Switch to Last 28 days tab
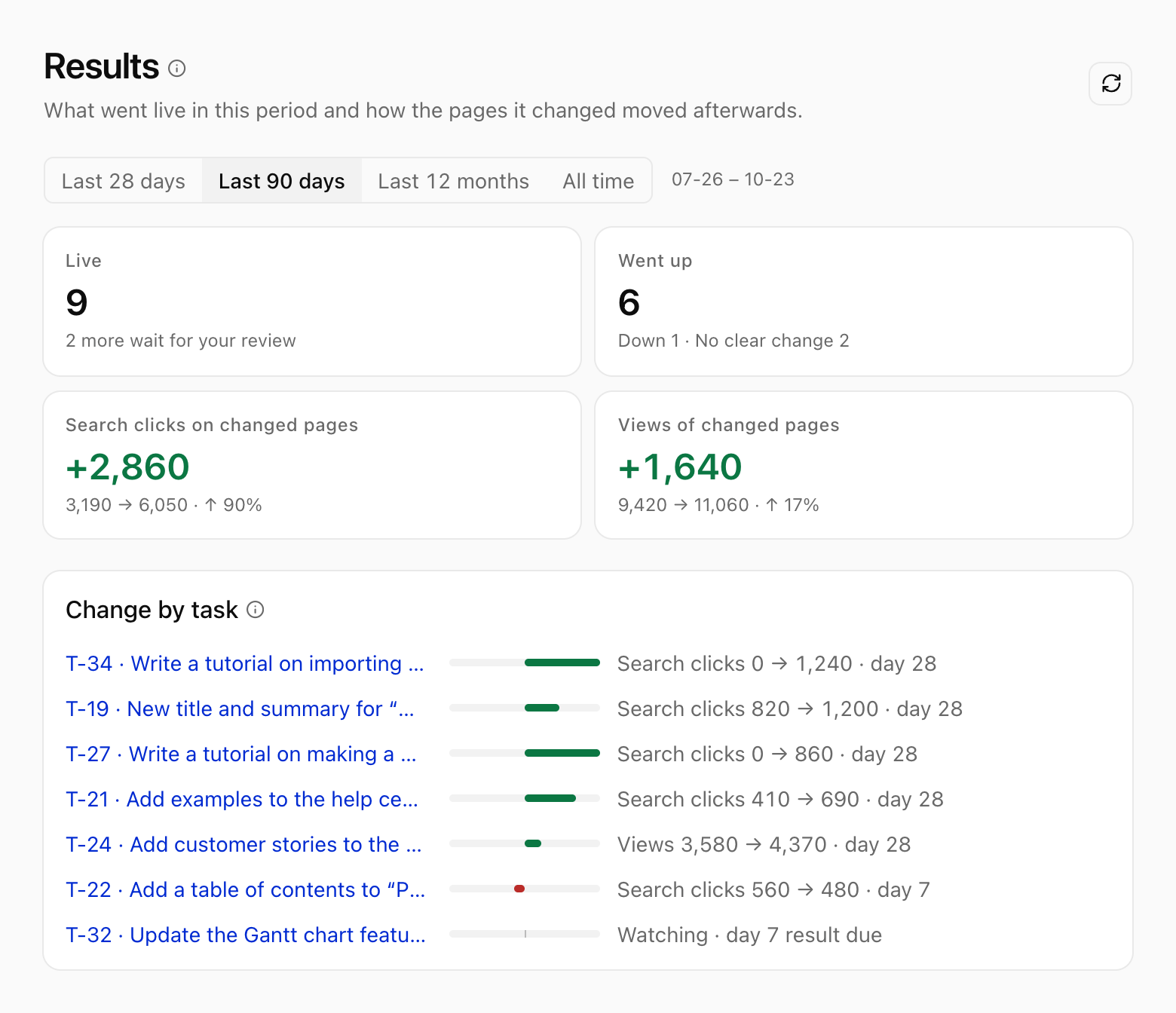Viewport: 1176px width, 1013px height. pos(124,181)
